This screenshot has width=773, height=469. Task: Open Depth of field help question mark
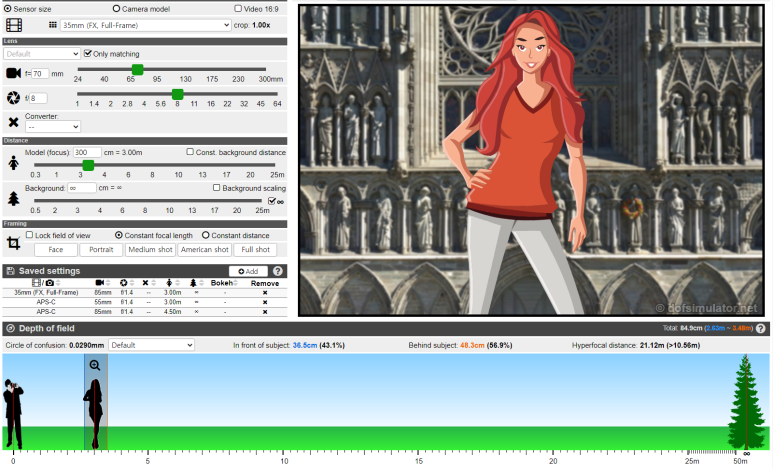(761, 328)
